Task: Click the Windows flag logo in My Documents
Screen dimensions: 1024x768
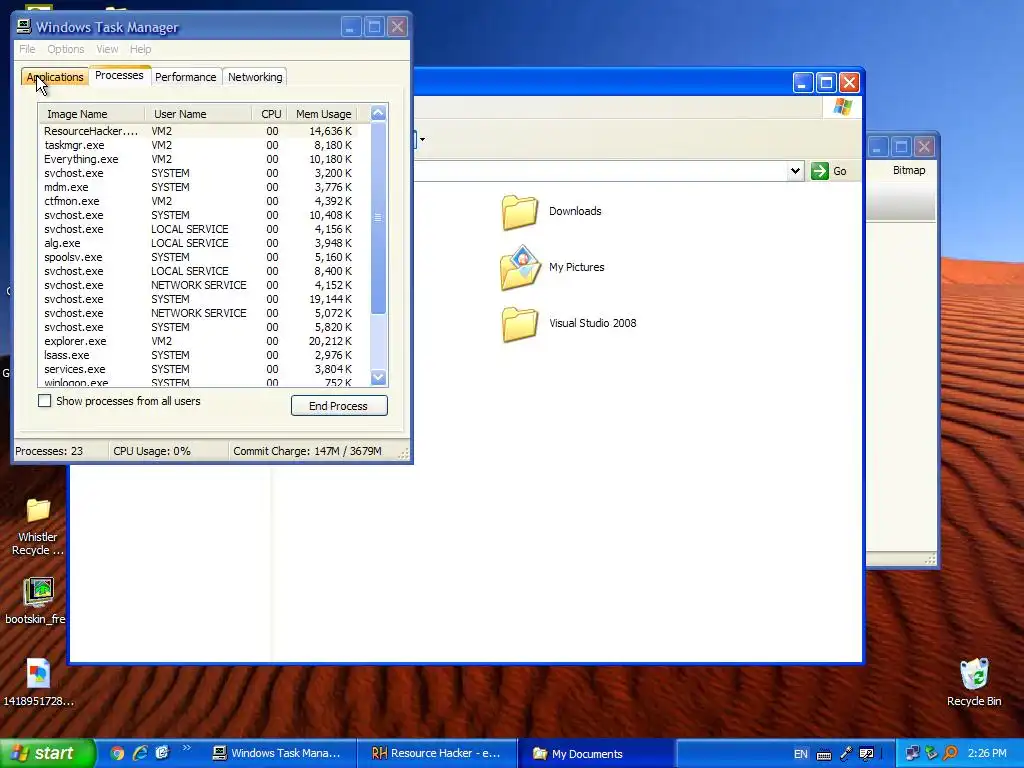Action: [x=842, y=106]
